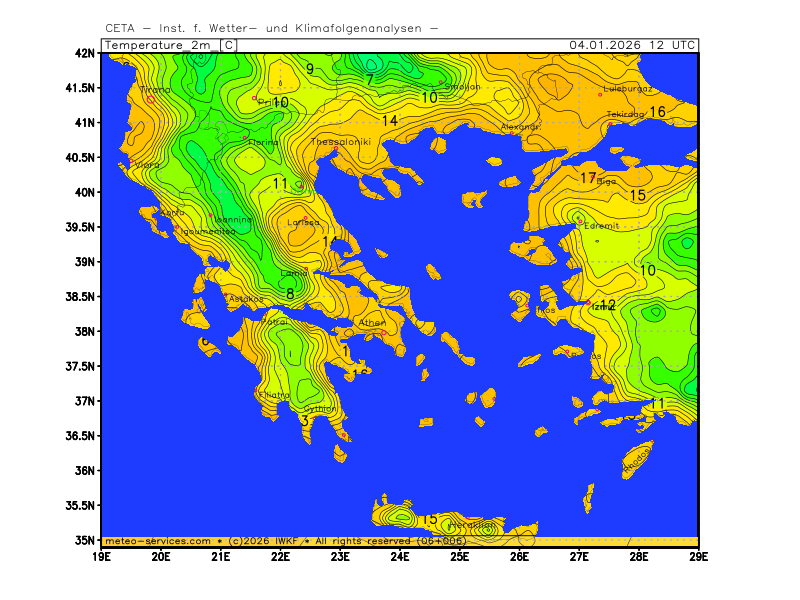
Task: Click the Rhodos island label
Action: pyautogui.click(x=637, y=460)
